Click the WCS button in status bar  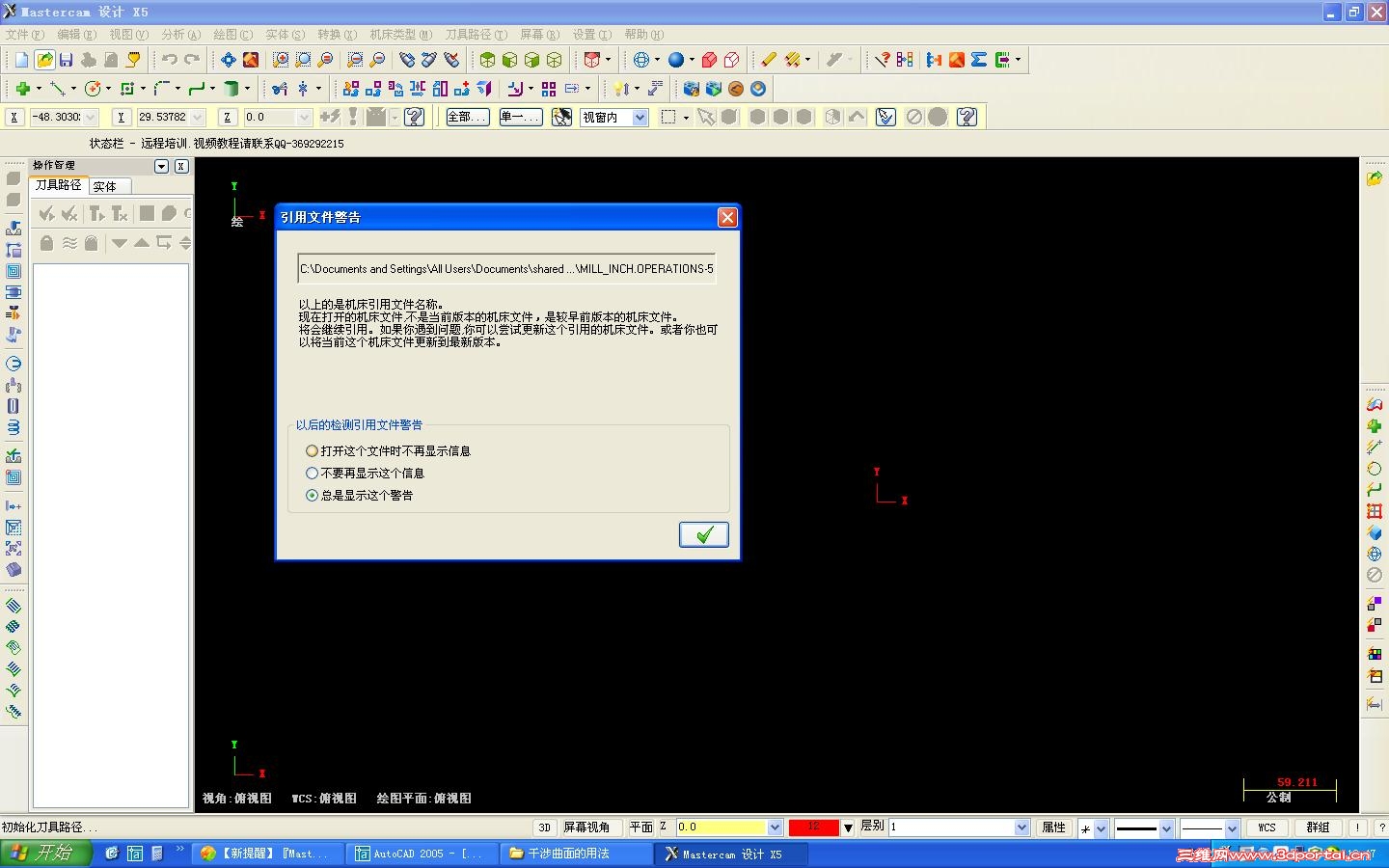(x=1266, y=827)
